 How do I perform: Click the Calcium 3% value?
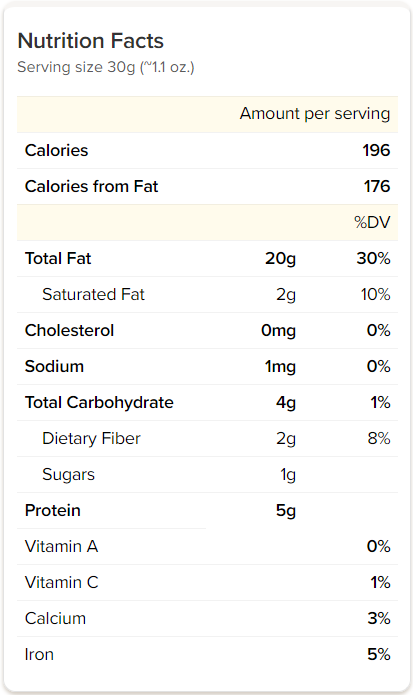tap(379, 618)
